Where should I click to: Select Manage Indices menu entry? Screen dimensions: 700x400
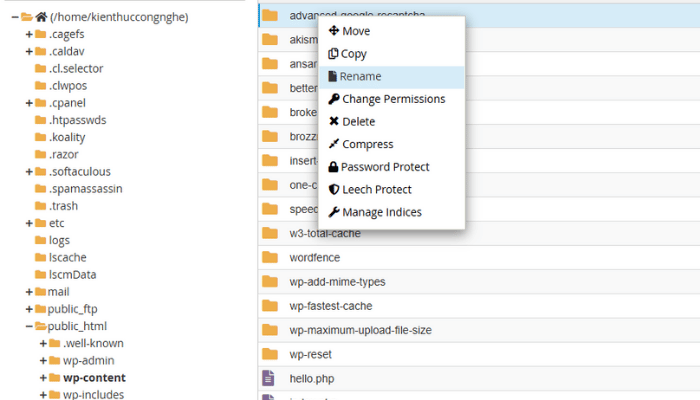pos(381,213)
